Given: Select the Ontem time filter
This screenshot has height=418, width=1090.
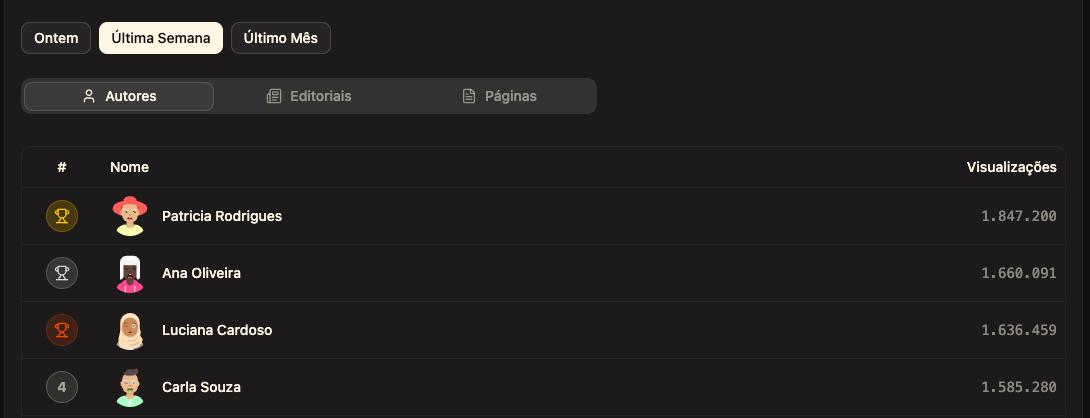Looking at the screenshot, I should (x=56, y=38).
